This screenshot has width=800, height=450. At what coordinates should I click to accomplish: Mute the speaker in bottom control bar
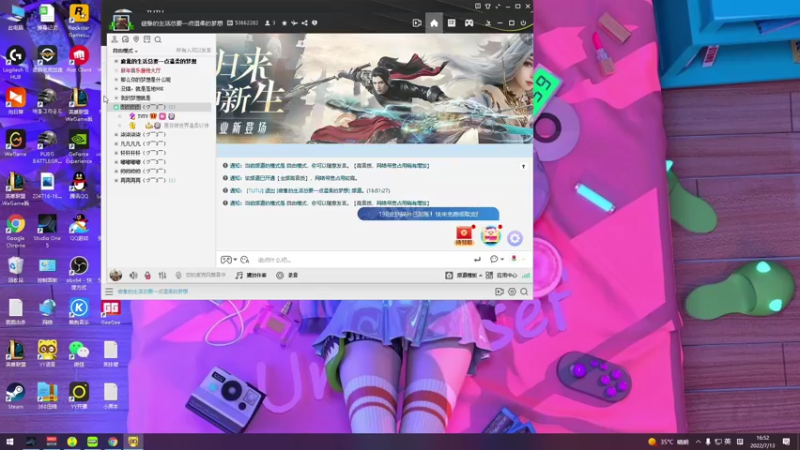pyautogui.click(x=133, y=276)
